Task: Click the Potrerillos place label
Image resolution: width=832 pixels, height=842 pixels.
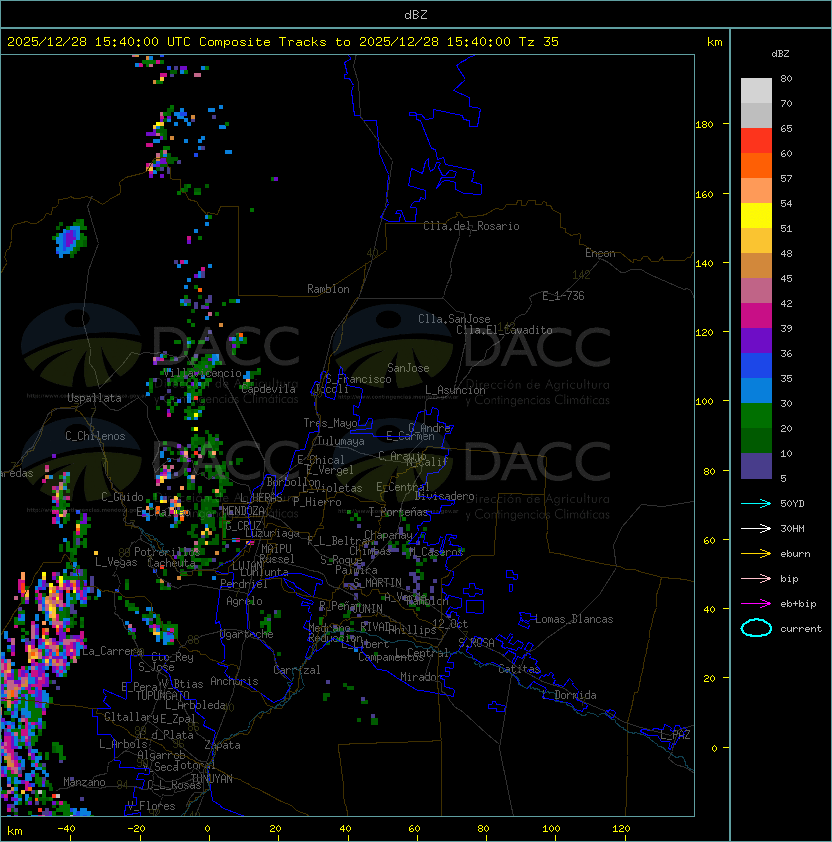Action: click(167, 552)
